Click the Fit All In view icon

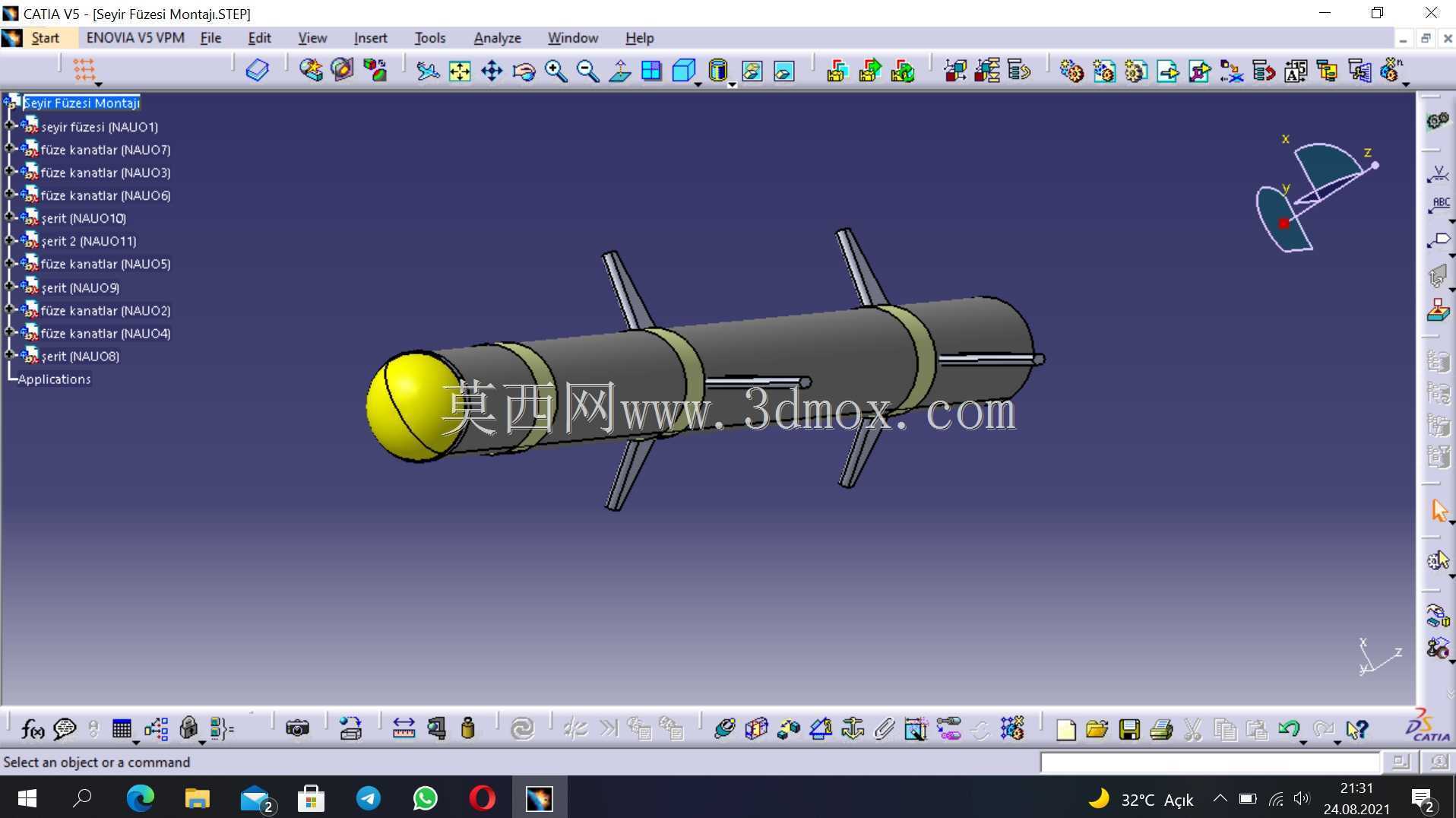pyautogui.click(x=460, y=71)
